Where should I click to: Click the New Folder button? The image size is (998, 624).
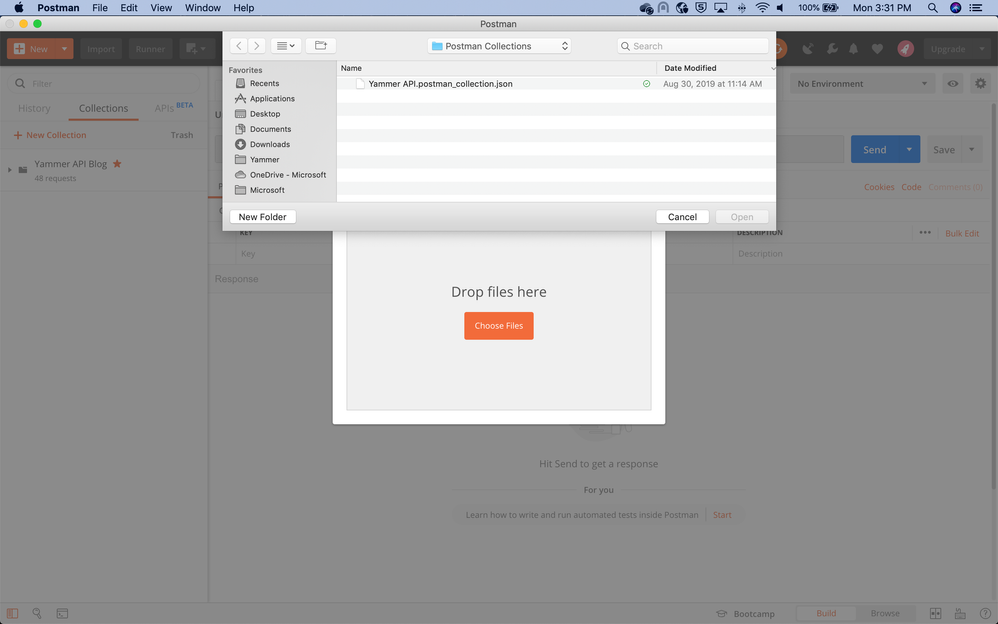click(262, 216)
